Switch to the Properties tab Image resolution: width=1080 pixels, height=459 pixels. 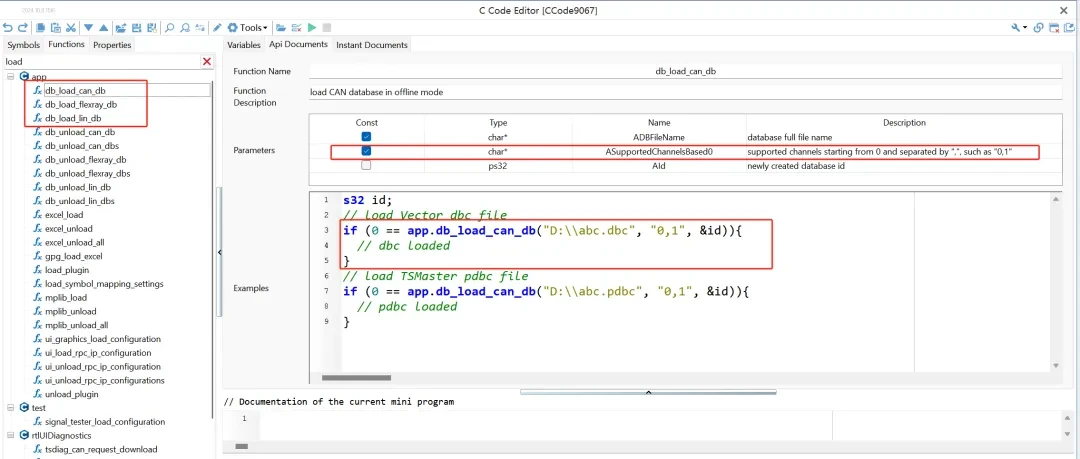tap(112, 45)
